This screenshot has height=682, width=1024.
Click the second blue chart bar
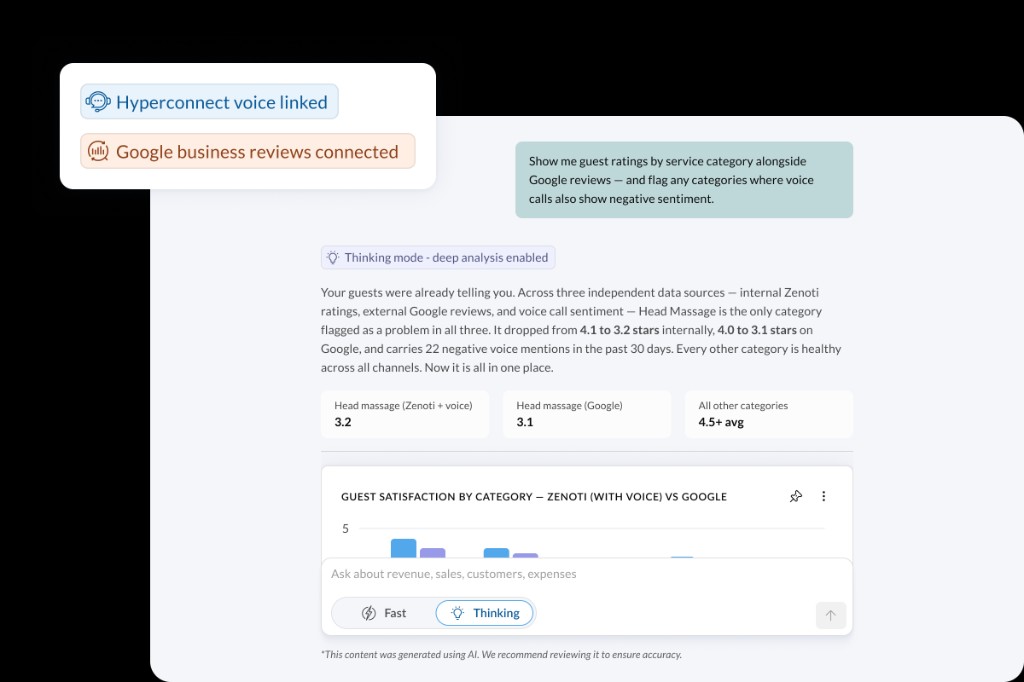tap(496, 553)
